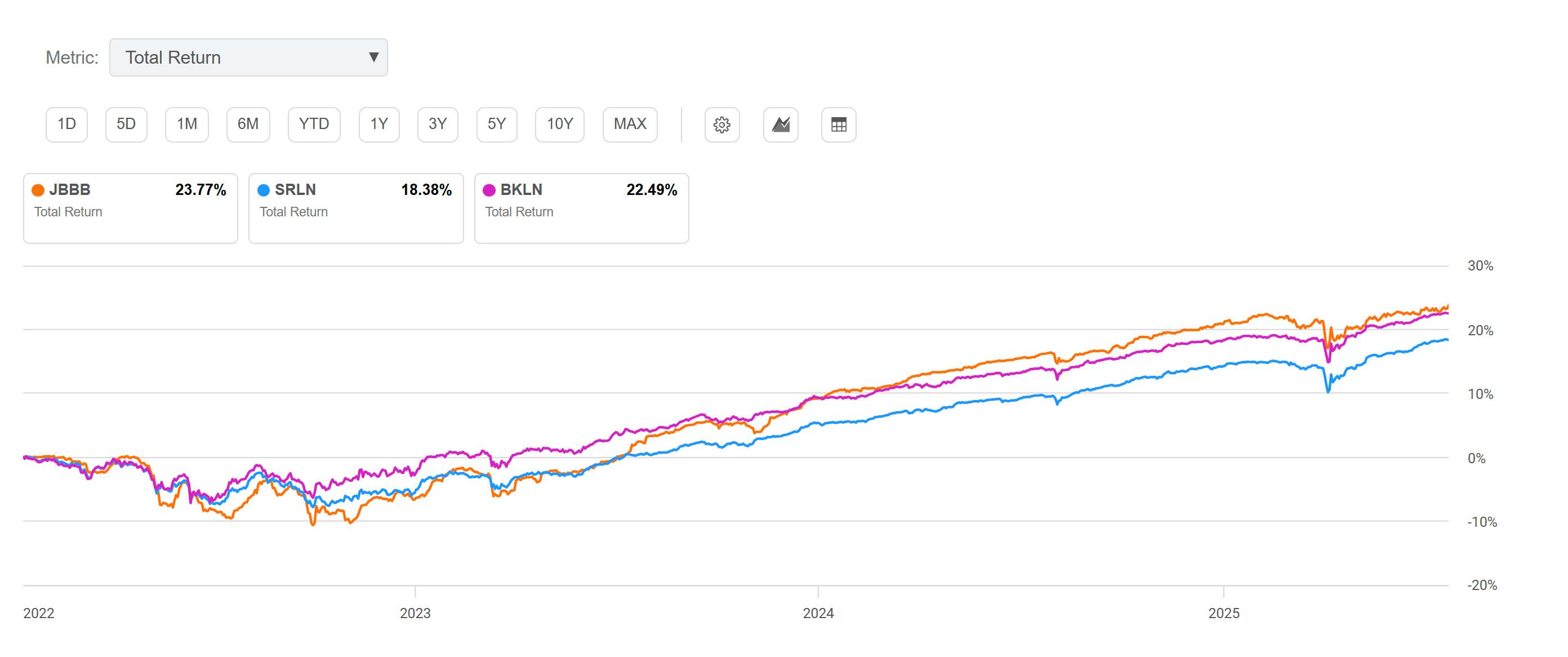1568x657 pixels.
Task: Select the 5Y time range
Action: (x=496, y=124)
